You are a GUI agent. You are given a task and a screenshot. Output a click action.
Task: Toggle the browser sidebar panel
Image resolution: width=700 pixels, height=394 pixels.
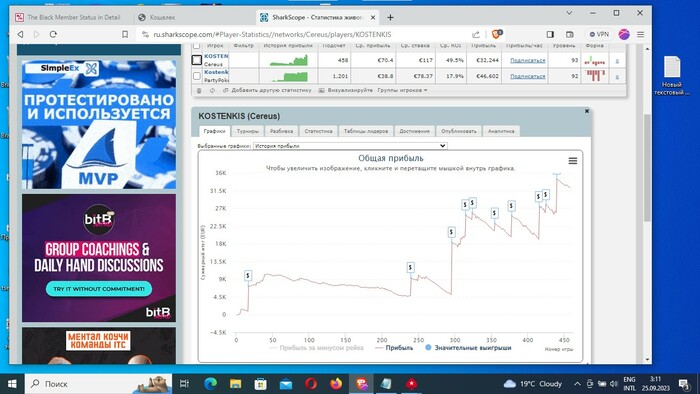(550, 34)
